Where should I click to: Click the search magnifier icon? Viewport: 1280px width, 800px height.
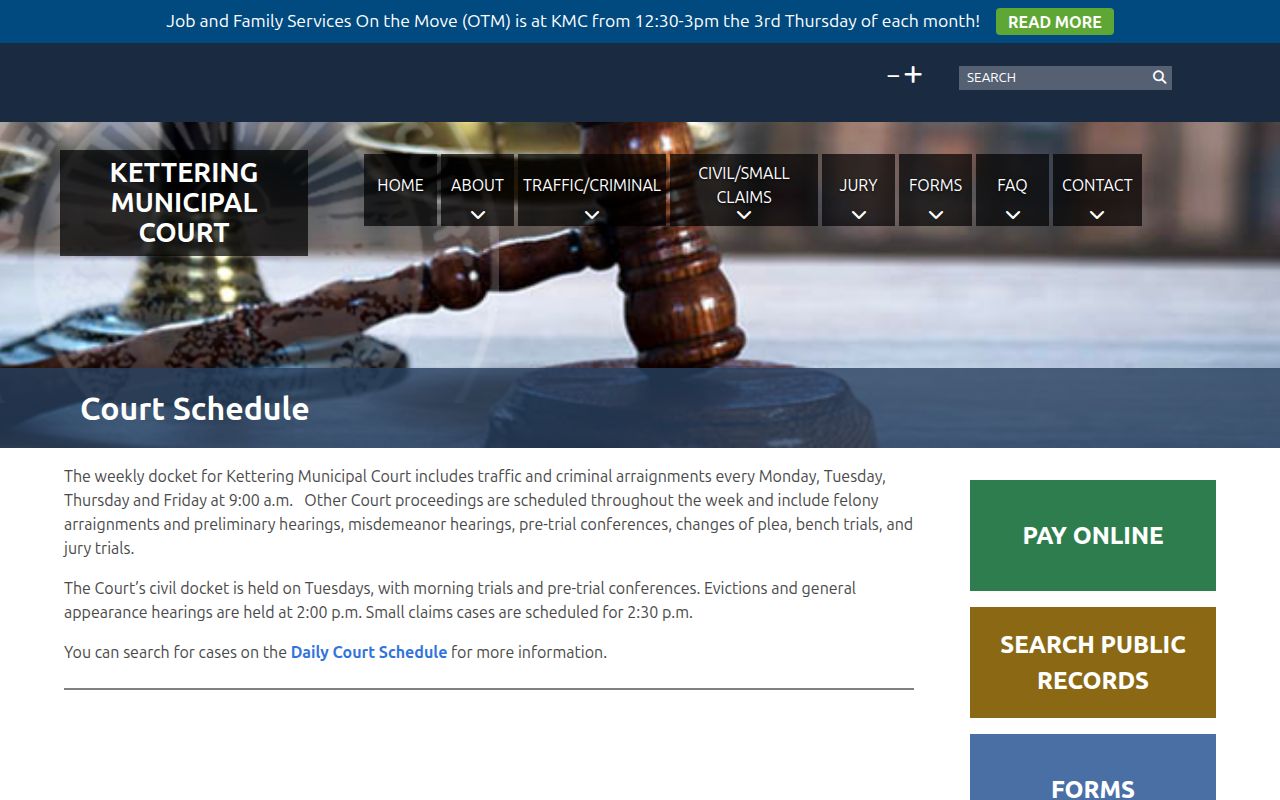1159,77
